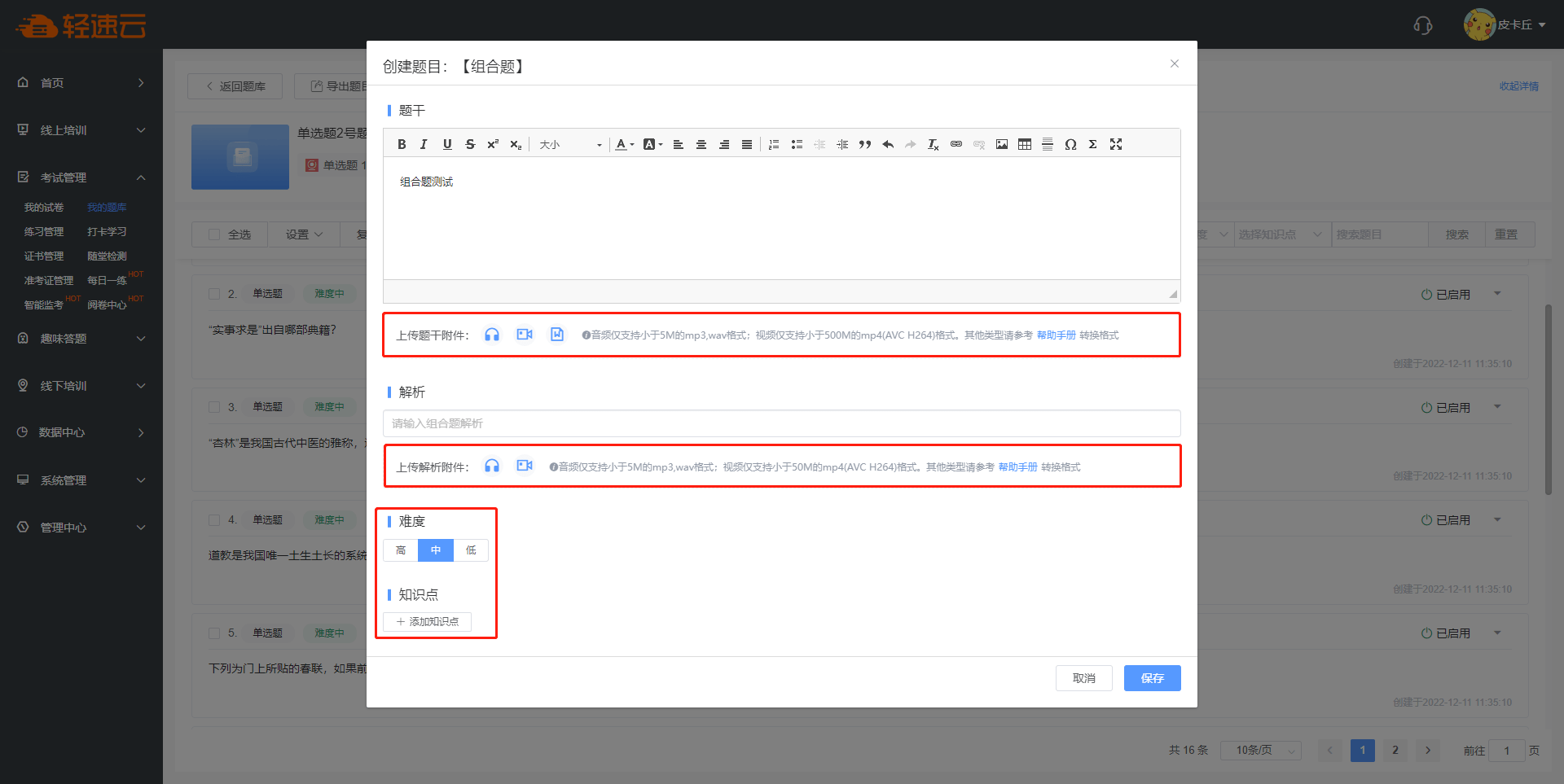Insert a table in the editor
This screenshot has height=784, width=1564.
click(1025, 144)
